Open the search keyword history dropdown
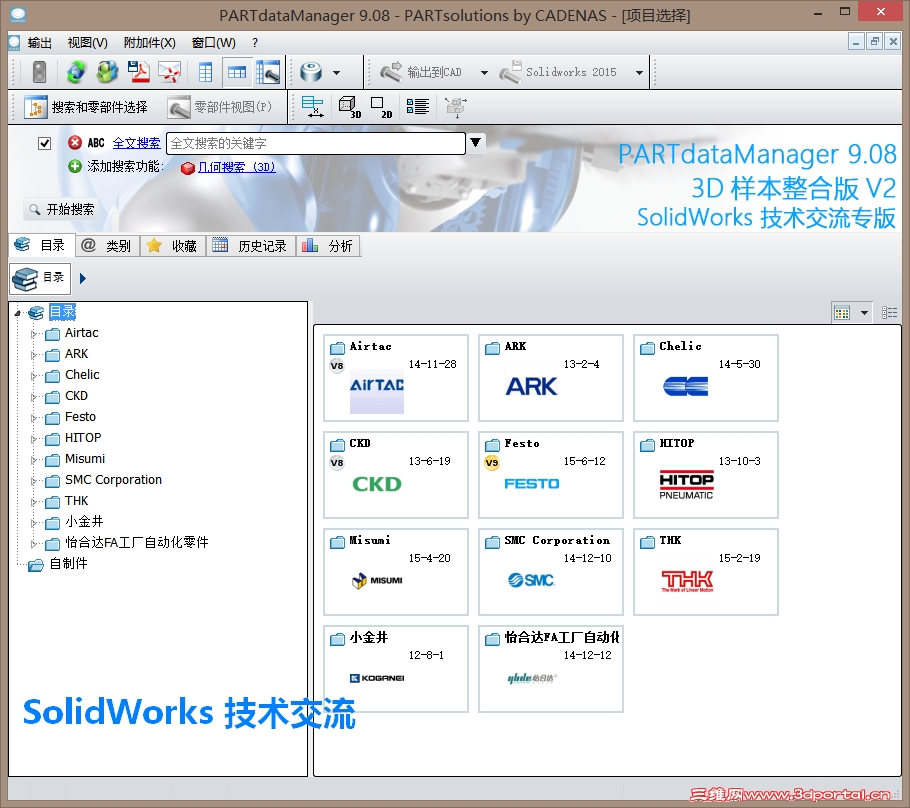 point(475,142)
